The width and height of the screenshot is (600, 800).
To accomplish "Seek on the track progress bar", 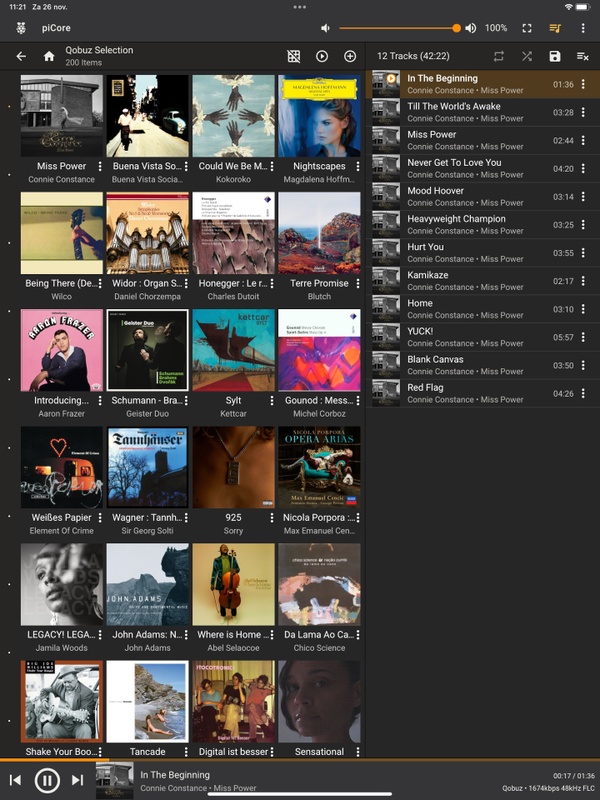I will 300,760.
